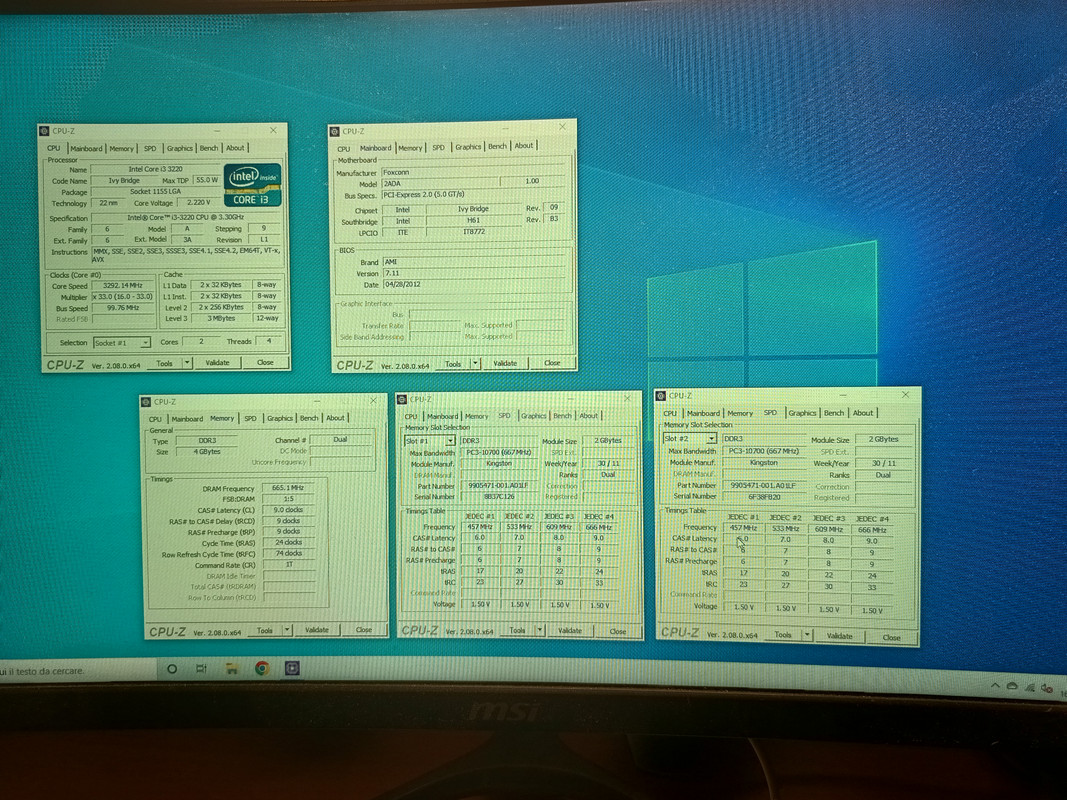Select the SPD tab in DDR3 Memory window
Image resolution: width=1067 pixels, height=800 pixels.
pos(250,418)
